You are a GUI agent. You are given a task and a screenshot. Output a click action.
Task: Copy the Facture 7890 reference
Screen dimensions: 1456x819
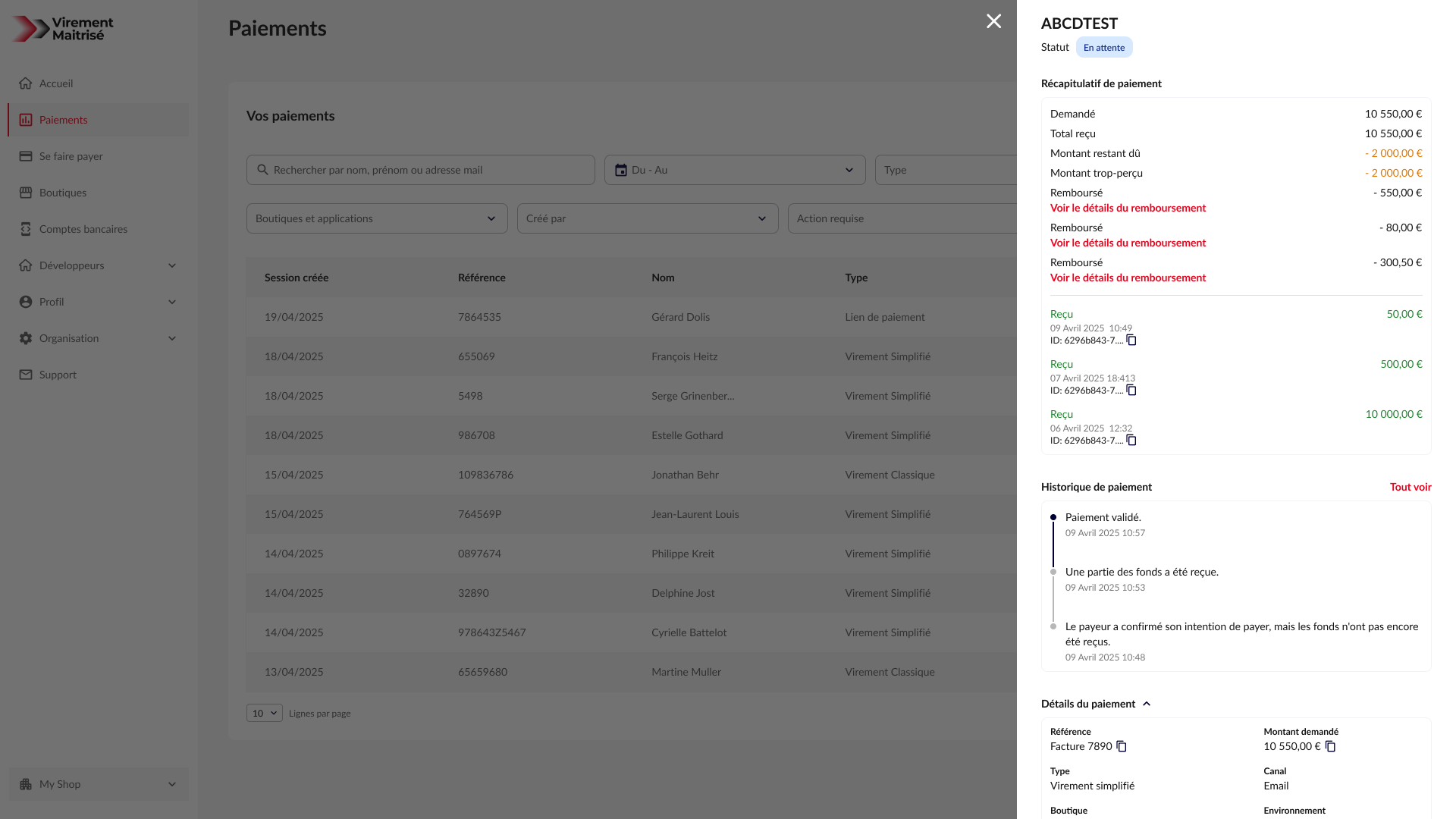coord(1122,746)
